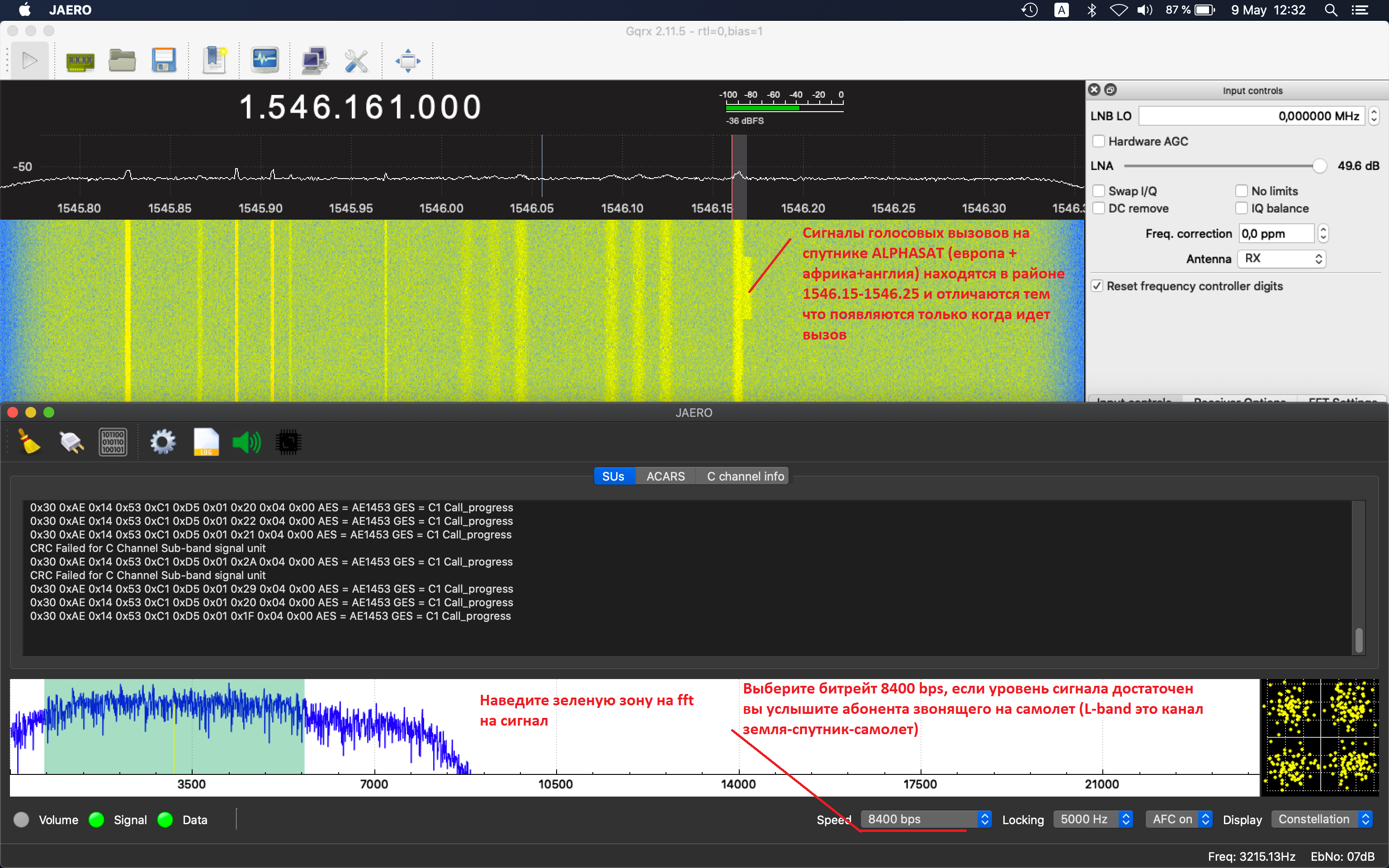Check the DC remove option
This screenshot has height=868, width=1389.
point(1099,208)
